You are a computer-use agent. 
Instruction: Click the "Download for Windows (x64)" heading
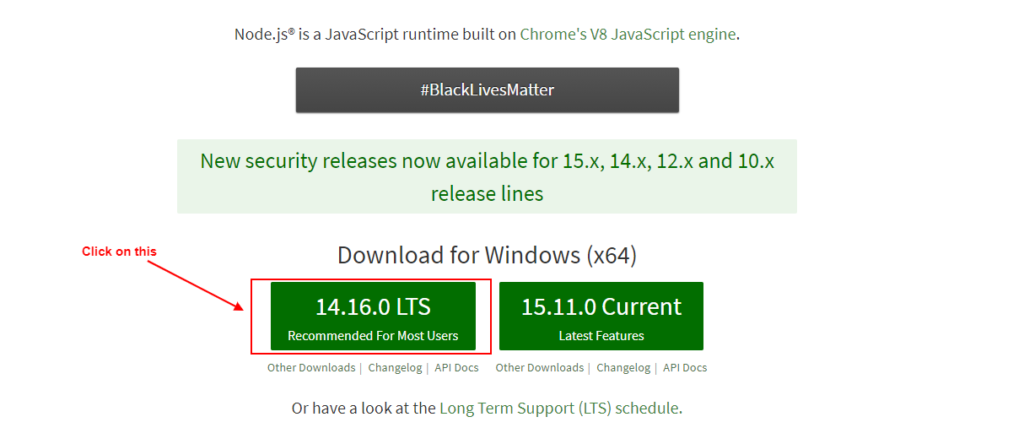487,255
